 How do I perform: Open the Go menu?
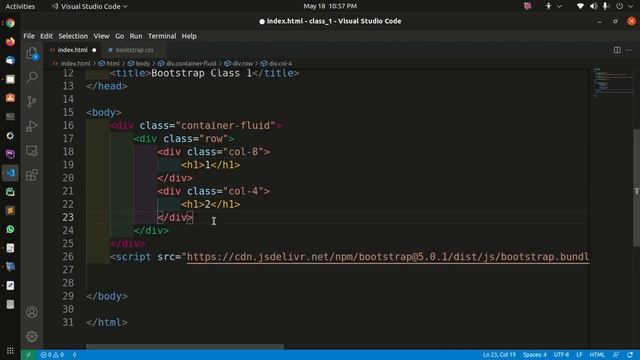[x=119, y=36]
